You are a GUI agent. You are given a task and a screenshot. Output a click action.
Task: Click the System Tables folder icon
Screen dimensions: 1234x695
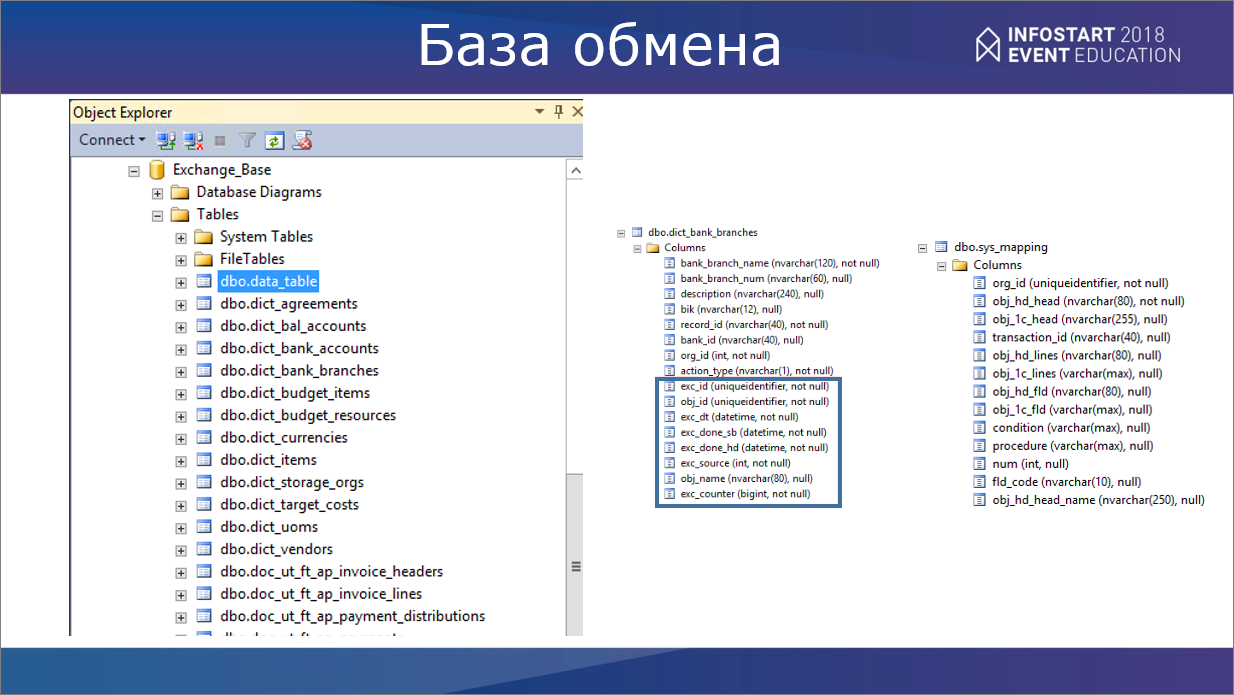(204, 237)
